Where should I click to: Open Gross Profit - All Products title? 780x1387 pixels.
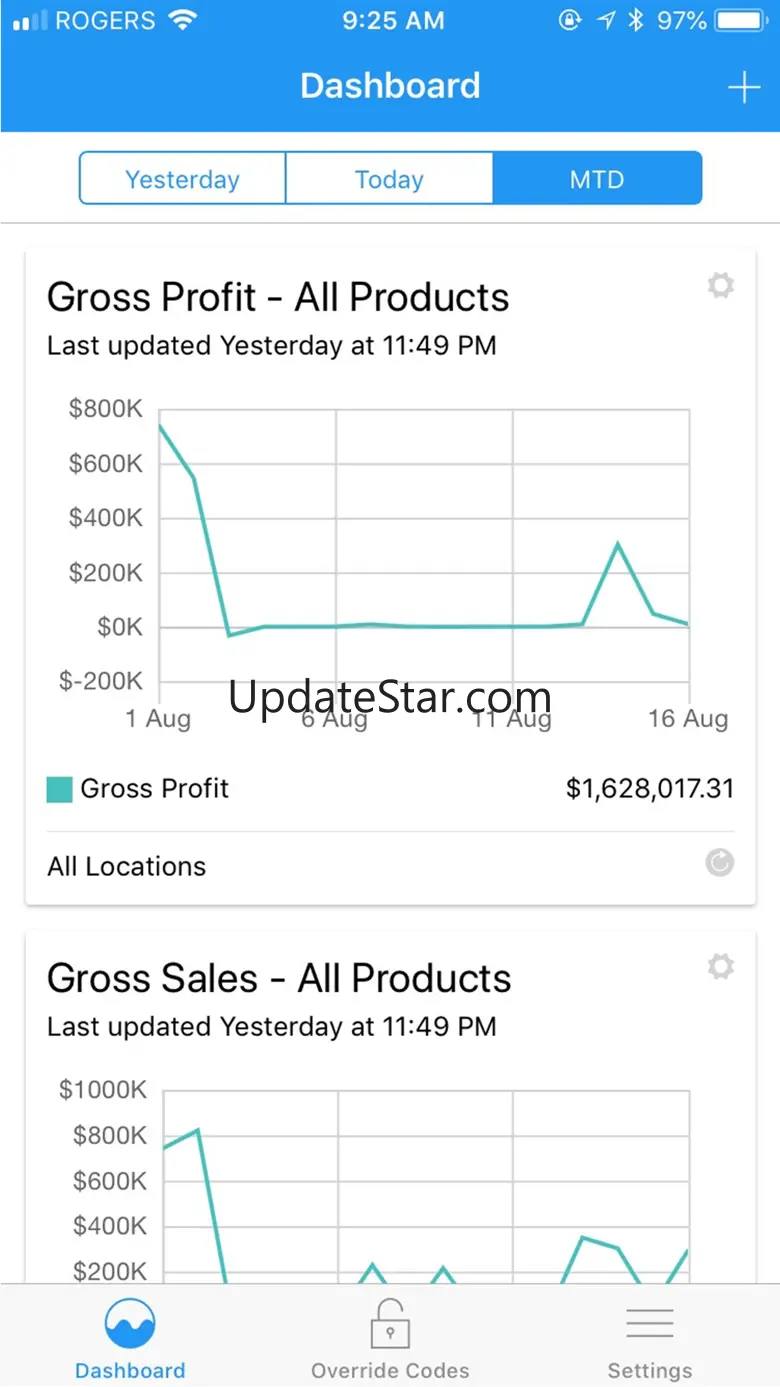[x=278, y=297]
